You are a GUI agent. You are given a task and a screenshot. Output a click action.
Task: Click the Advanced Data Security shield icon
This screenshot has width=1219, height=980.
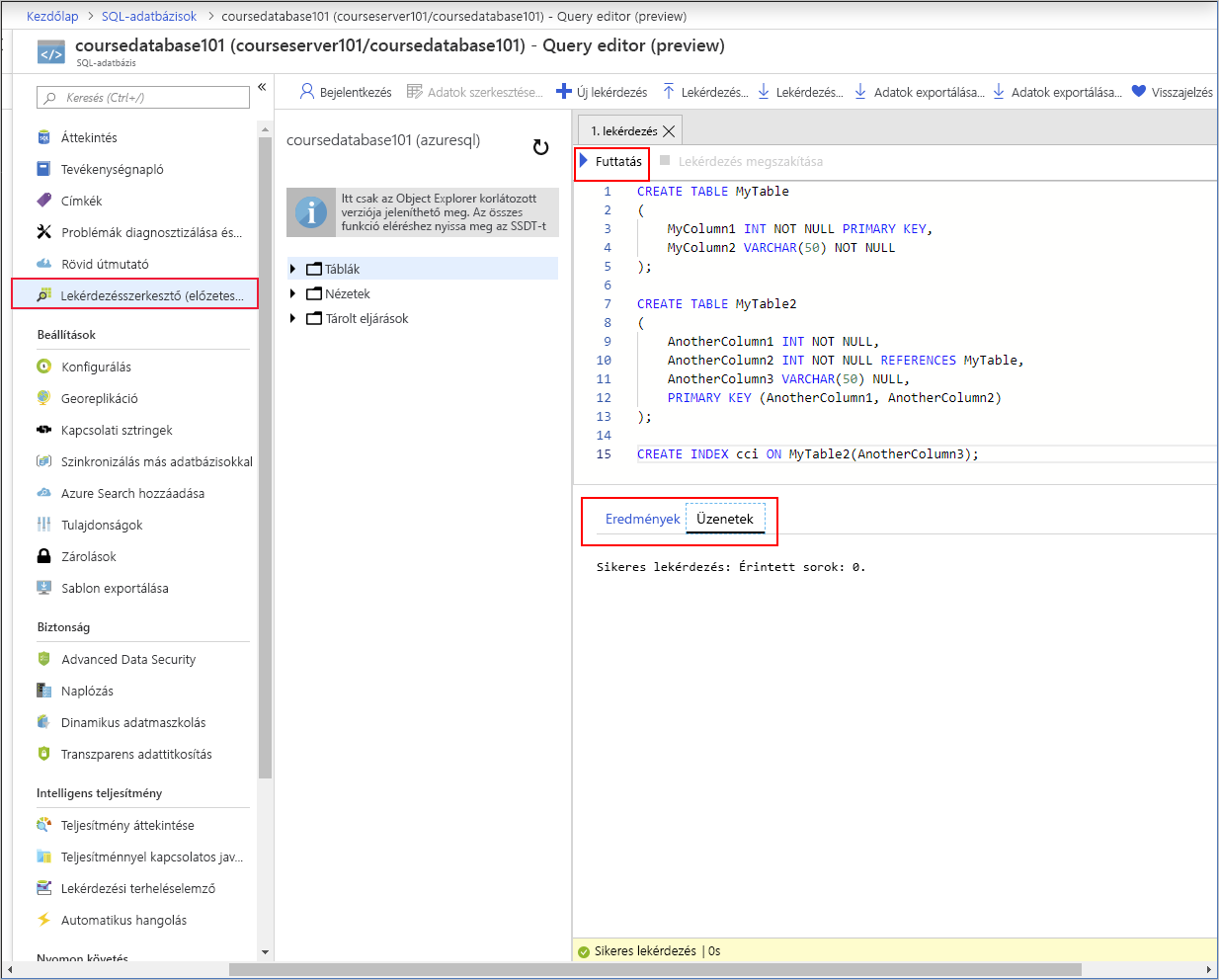(43, 659)
